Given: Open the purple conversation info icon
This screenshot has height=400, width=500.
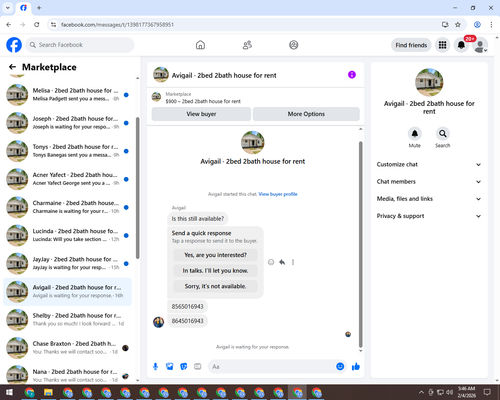Looking at the screenshot, I should coord(352,75).
